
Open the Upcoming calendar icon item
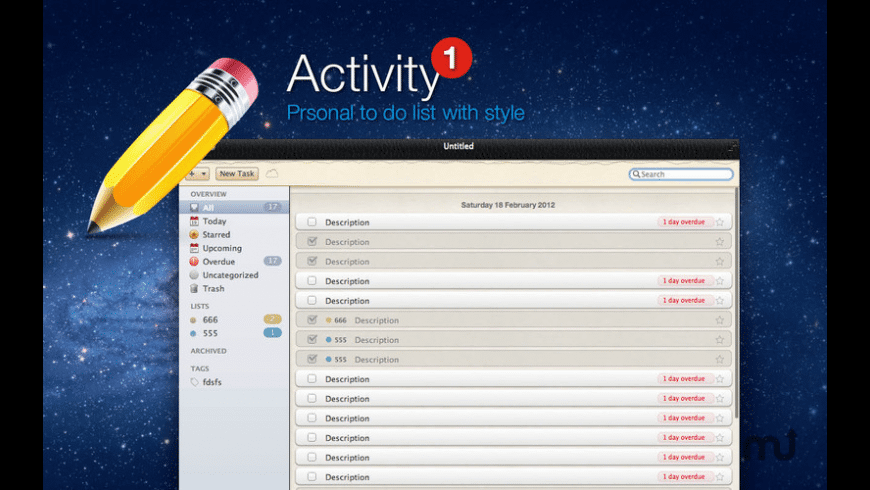194,248
